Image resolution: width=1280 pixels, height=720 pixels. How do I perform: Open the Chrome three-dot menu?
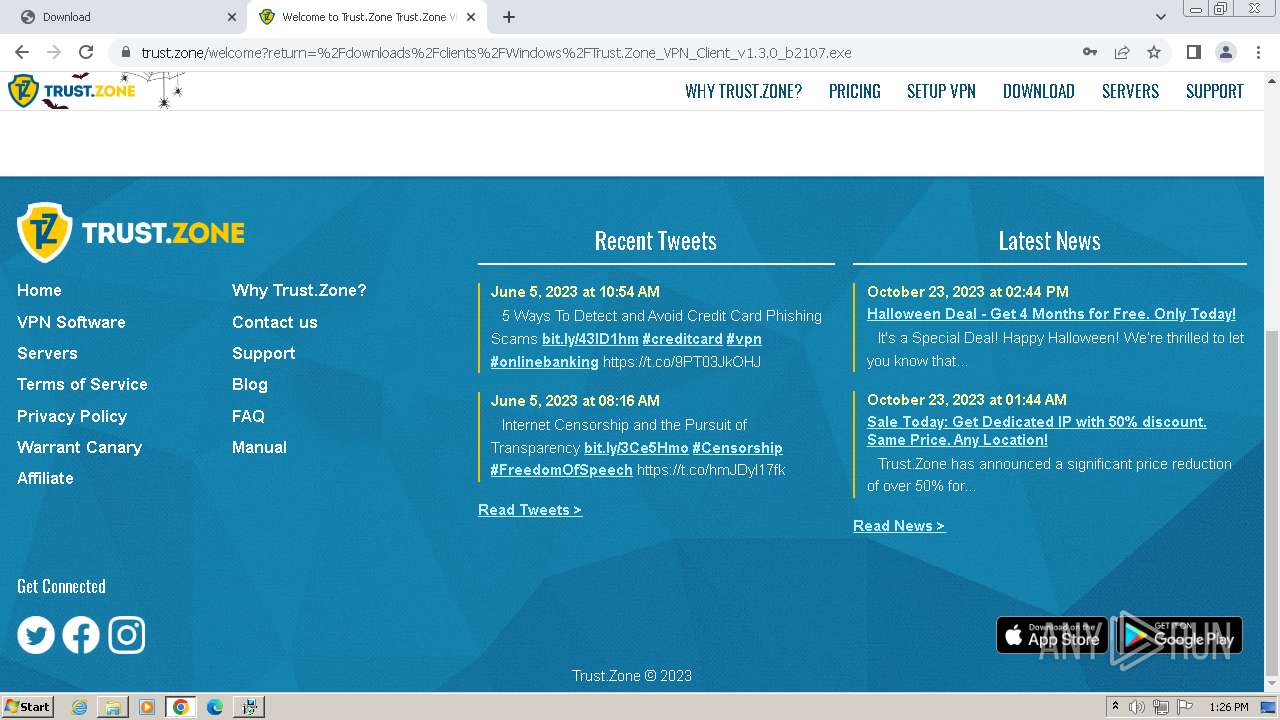[1258, 52]
